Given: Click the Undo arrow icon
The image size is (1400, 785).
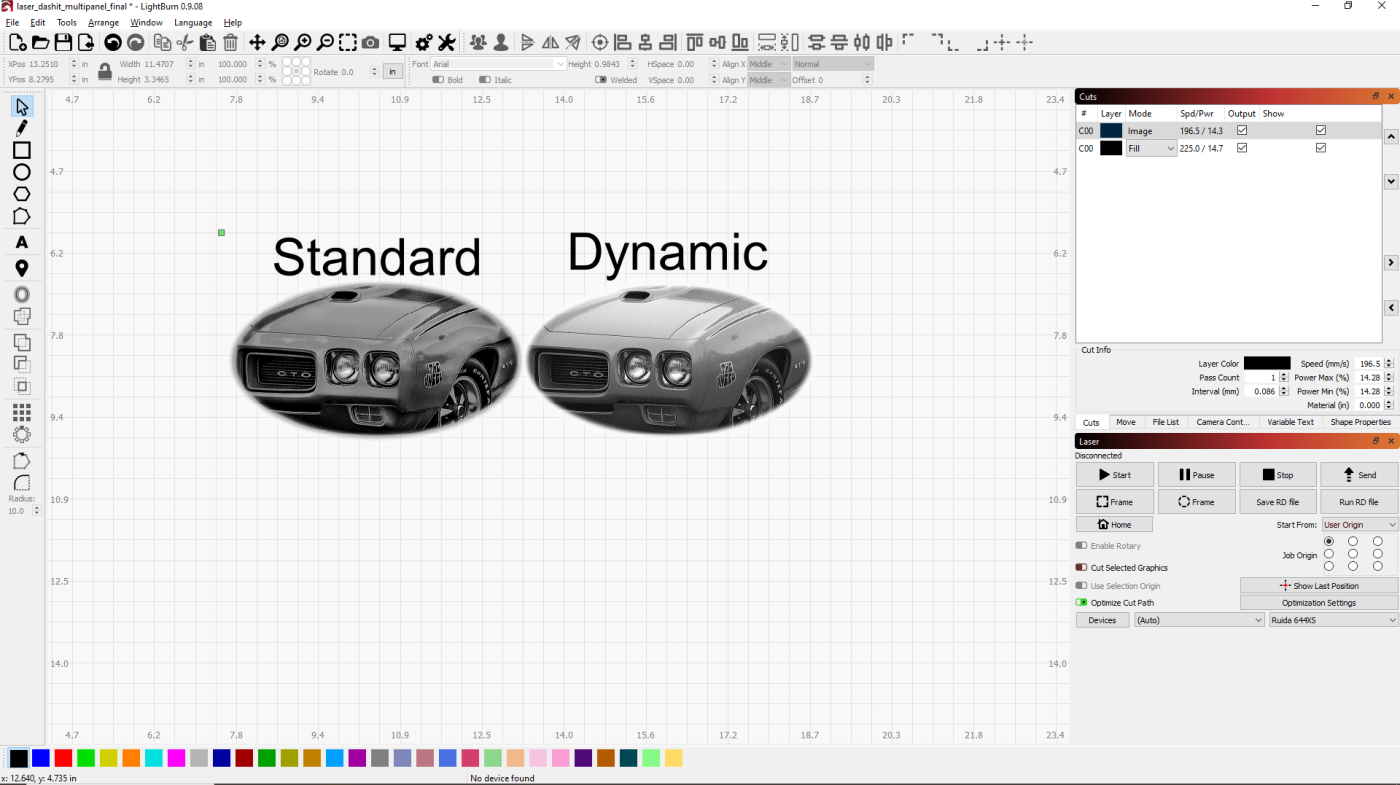Looking at the screenshot, I should click(x=113, y=42).
